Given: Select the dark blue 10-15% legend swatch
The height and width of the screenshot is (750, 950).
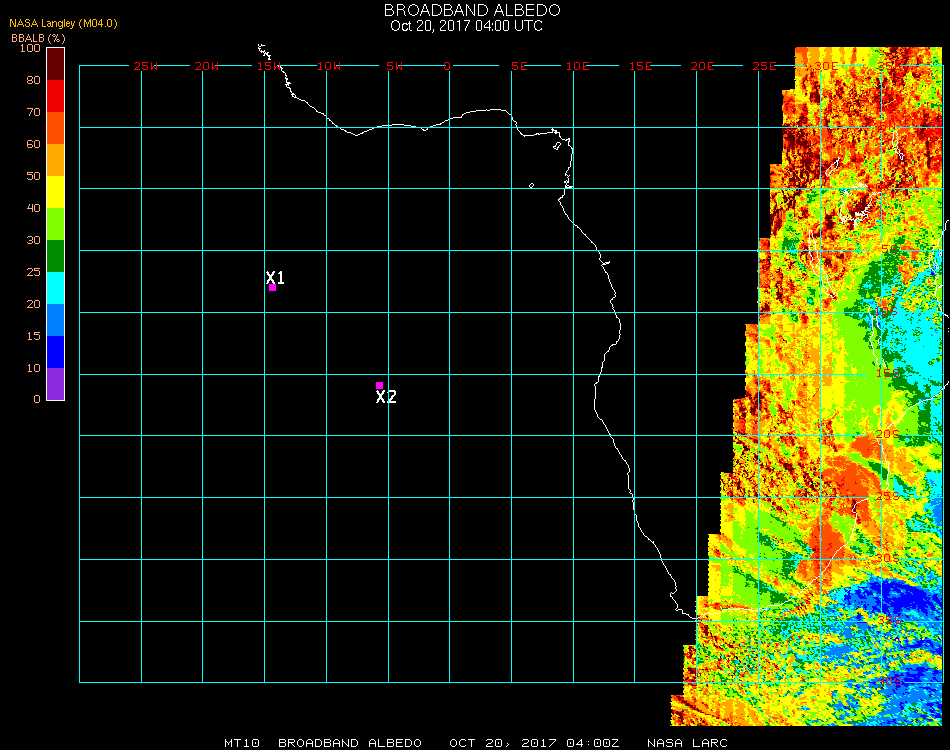Looking at the screenshot, I should click(x=55, y=352).
